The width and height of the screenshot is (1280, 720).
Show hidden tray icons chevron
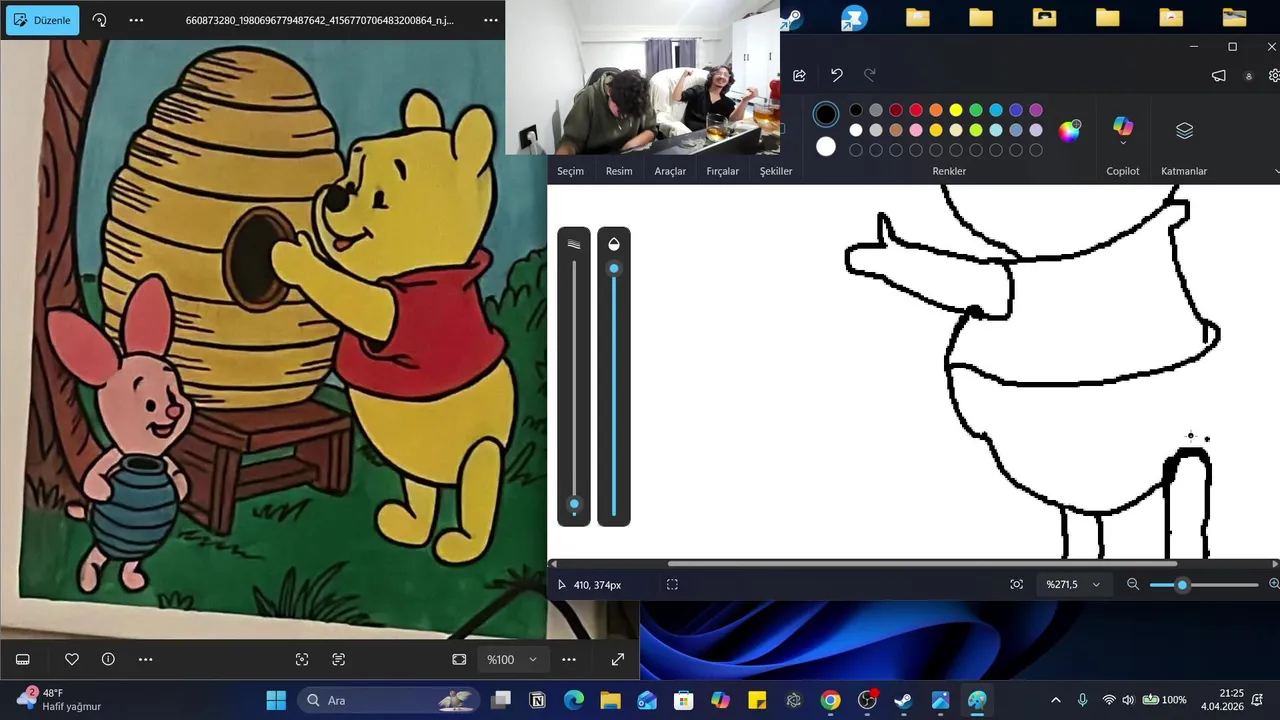(1055, 700)
